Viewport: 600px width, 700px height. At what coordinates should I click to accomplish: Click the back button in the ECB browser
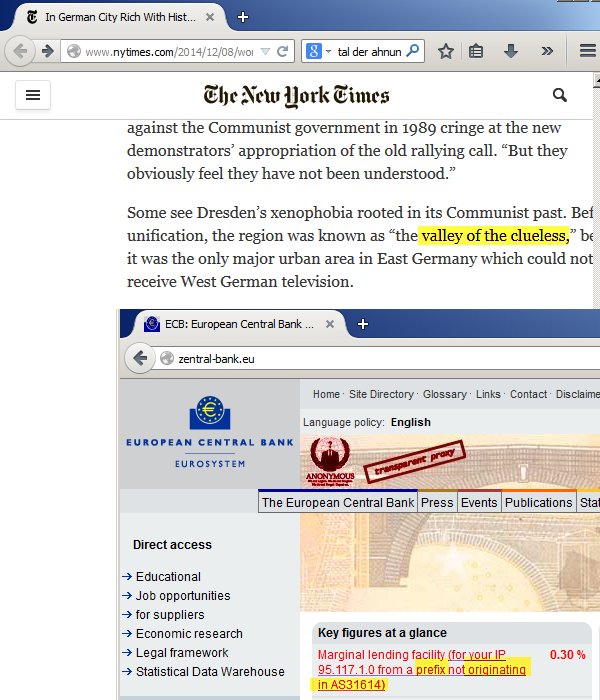pos(140,358)
